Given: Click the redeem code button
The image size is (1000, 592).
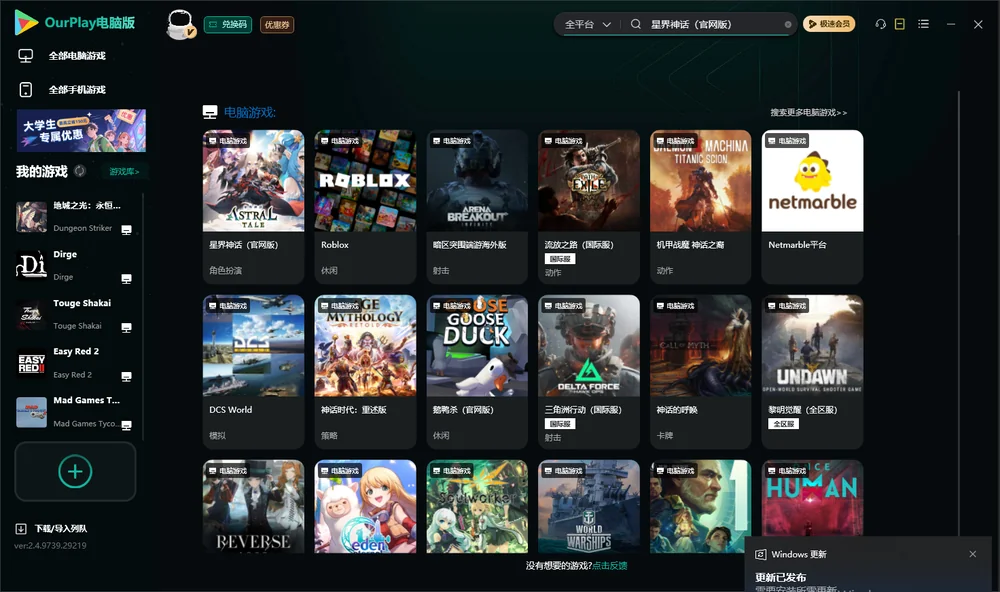Looking at the screenshot, I should [x=228, y=24].
